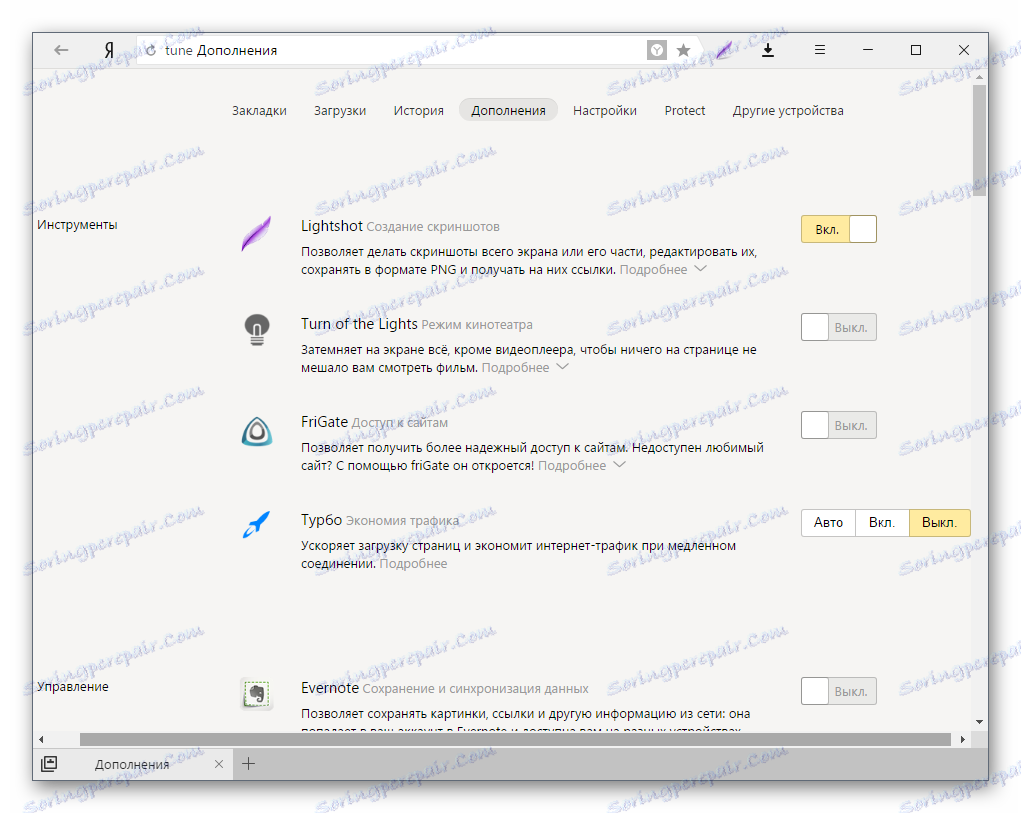Click the bookmark star icon
The image size is (1021, 813).
point(684,49)
